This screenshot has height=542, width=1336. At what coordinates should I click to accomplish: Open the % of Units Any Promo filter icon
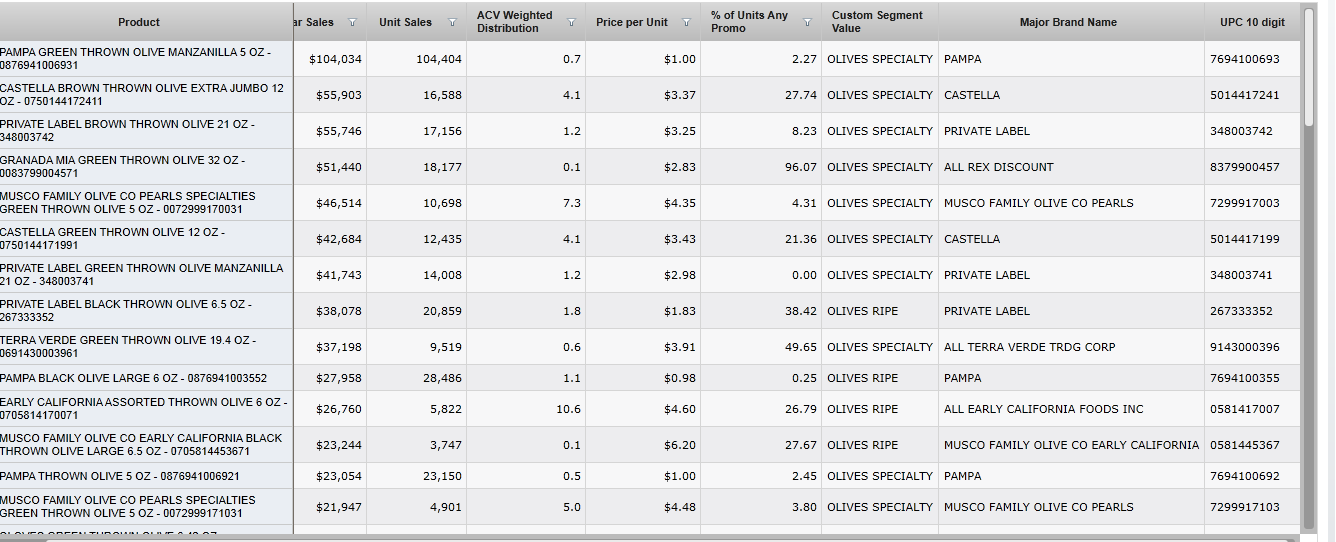point(806,22)
